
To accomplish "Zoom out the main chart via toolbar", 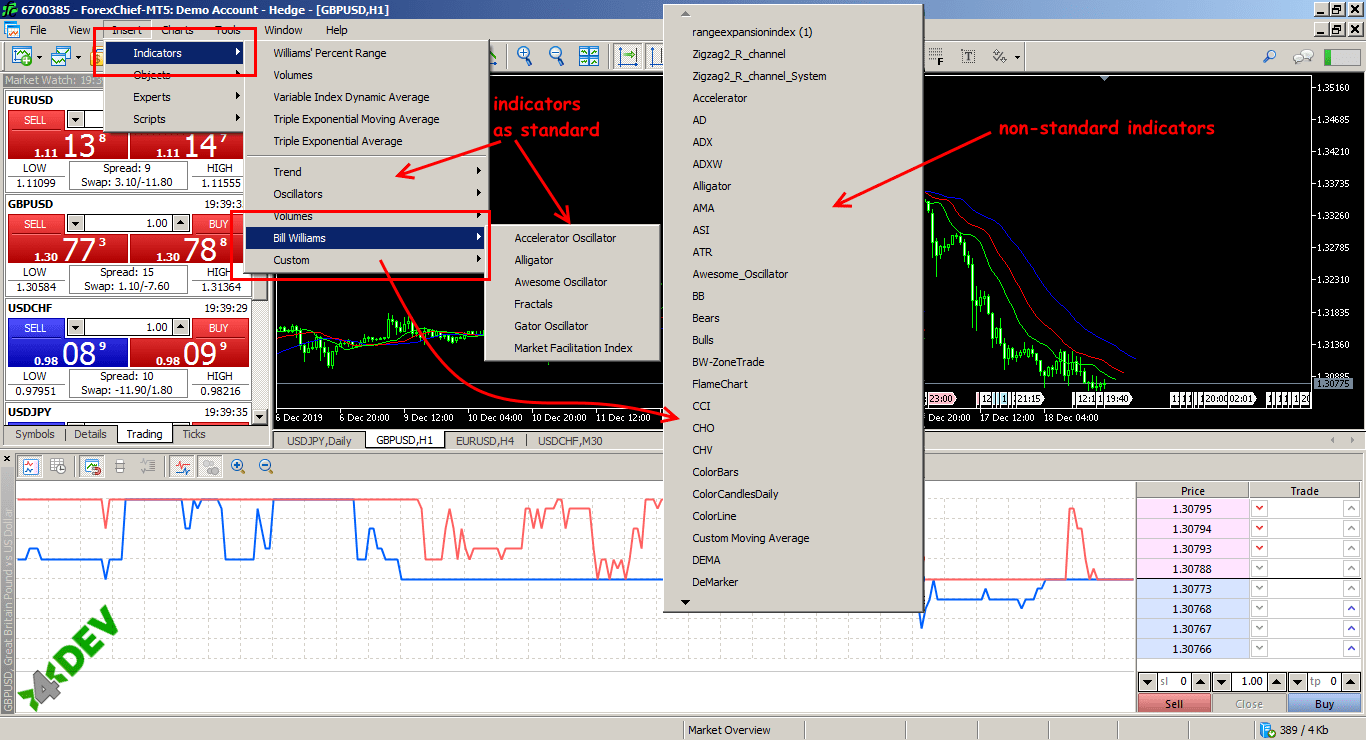I will point(556,56).
